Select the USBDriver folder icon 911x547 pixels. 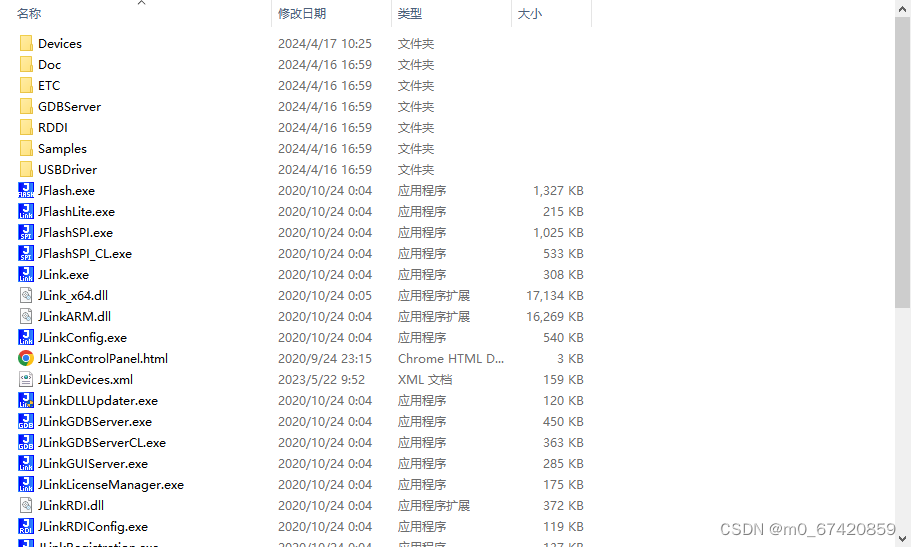click(x=26, y=169)
